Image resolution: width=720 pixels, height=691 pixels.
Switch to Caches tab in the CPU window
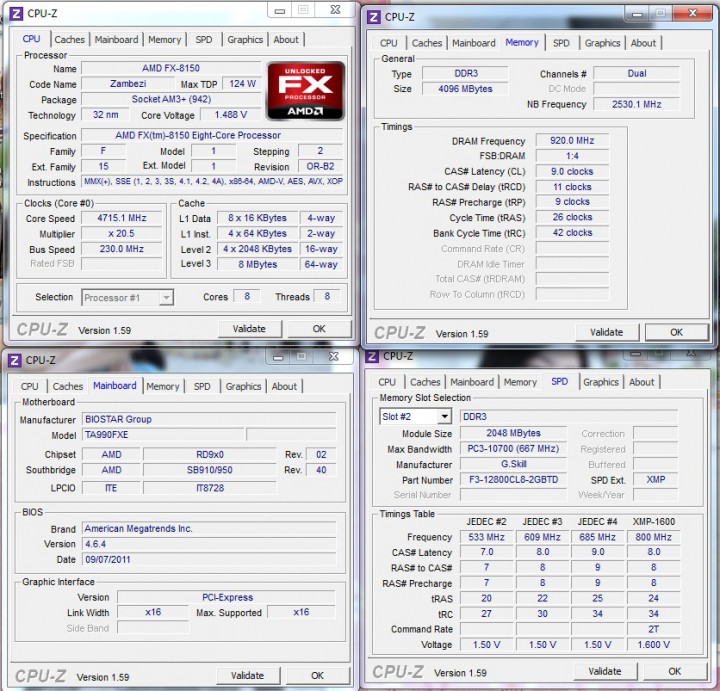coord(69,39)
